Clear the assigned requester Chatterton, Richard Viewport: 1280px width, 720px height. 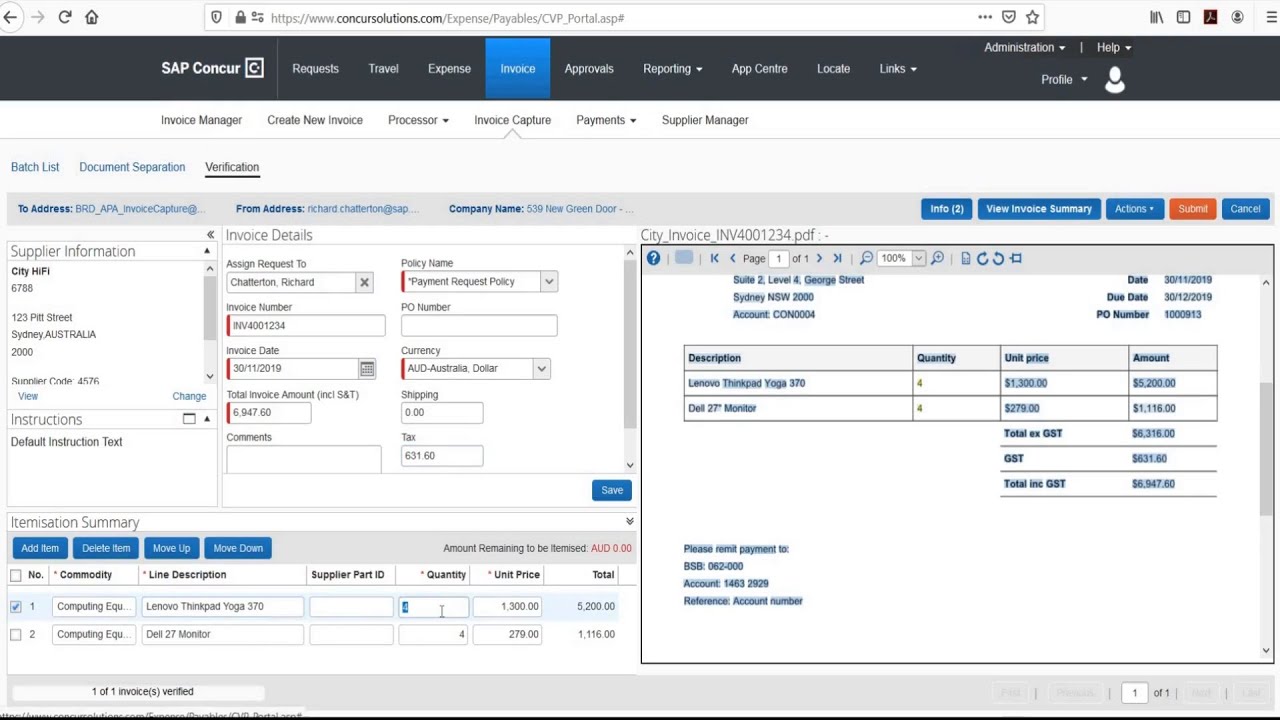click(x=364, y=281)
